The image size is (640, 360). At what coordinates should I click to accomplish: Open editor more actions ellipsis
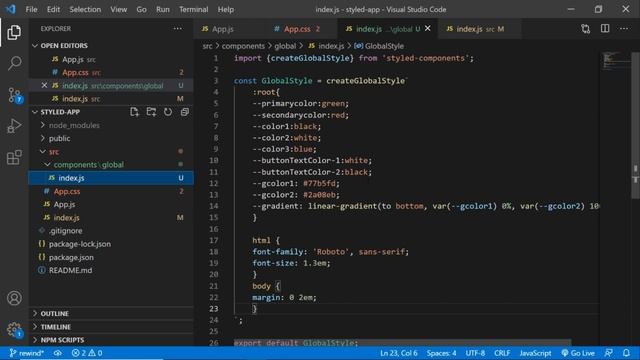point(624,29)
